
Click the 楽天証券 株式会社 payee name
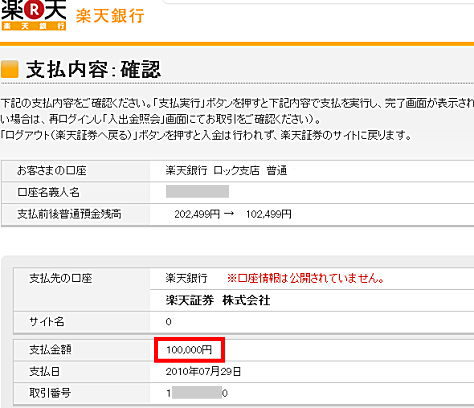(x=218, y=300)
